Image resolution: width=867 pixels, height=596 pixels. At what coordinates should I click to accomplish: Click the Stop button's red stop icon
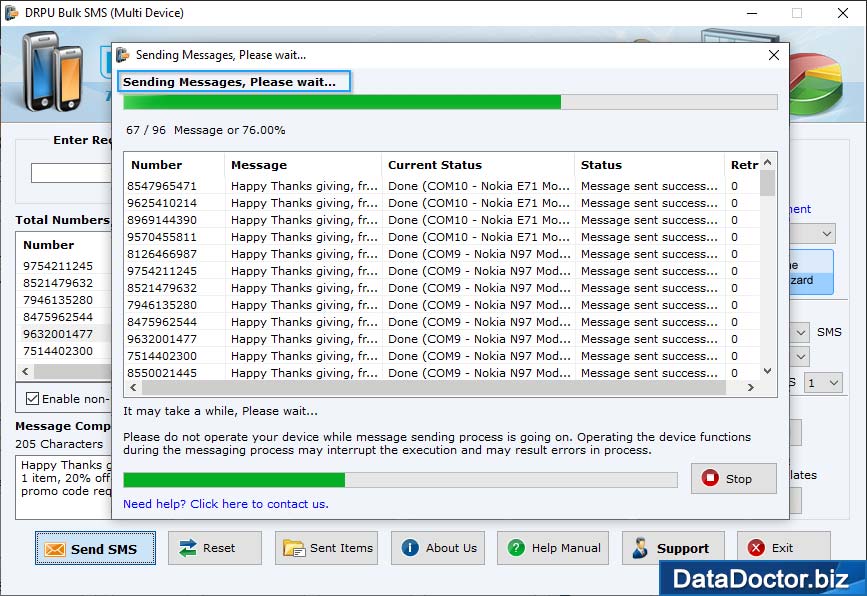tap(710, 478)
